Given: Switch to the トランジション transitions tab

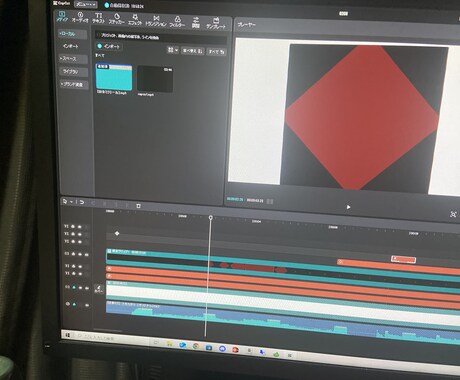Looking at the screenshot, I should (x=156, y=21).
